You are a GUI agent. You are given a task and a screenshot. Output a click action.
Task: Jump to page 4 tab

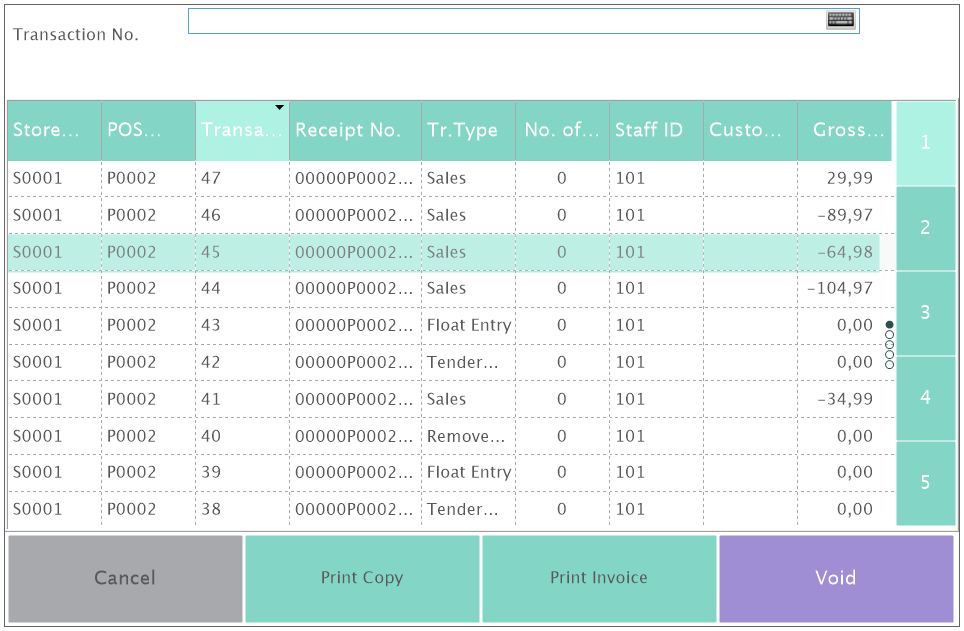pyautogui.click(x=925, y=398)
